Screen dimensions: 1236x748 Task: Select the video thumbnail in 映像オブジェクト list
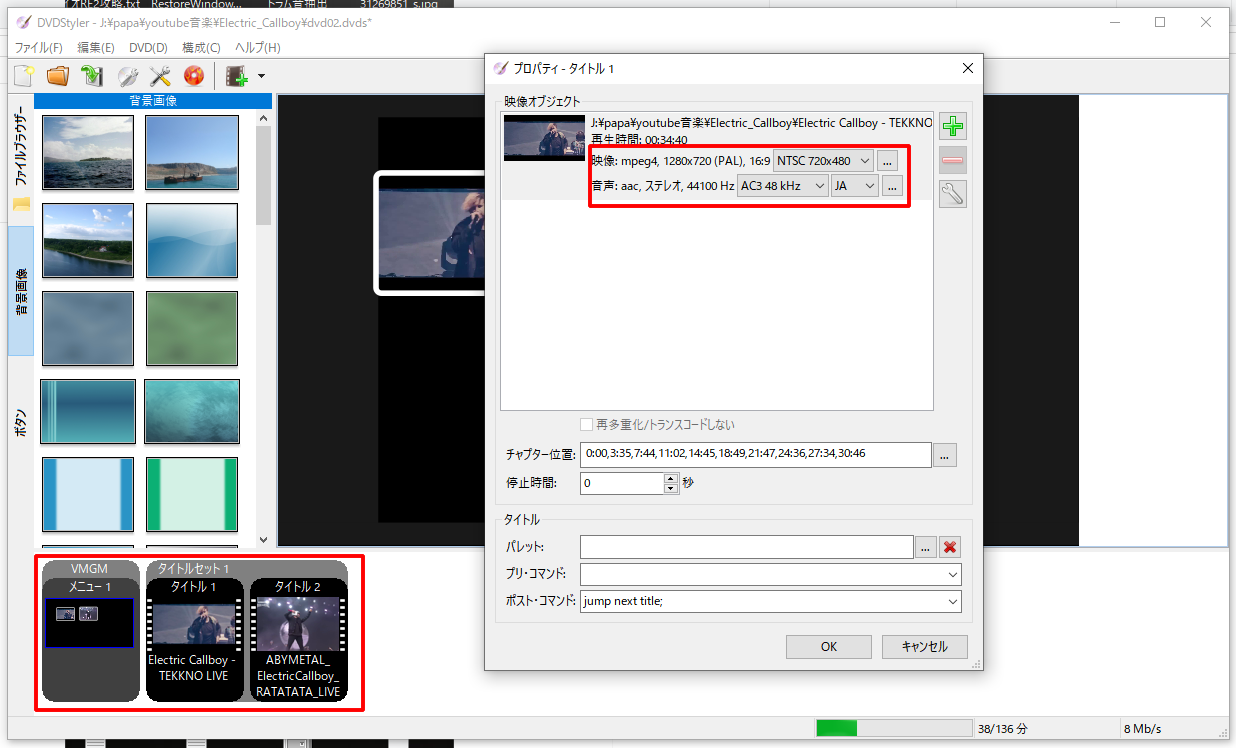coord(544,138)
